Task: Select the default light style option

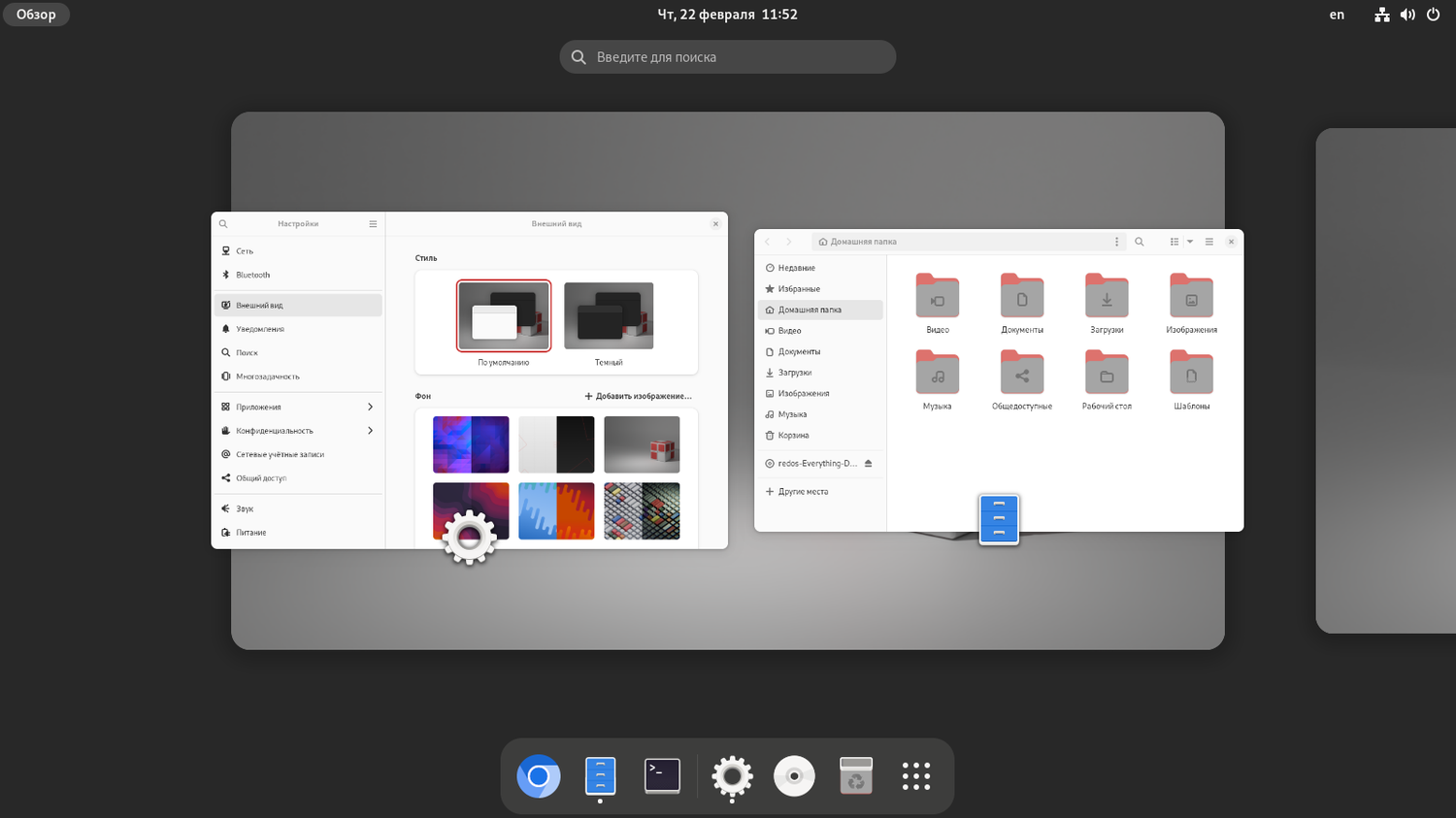Action: coord(504,316)
